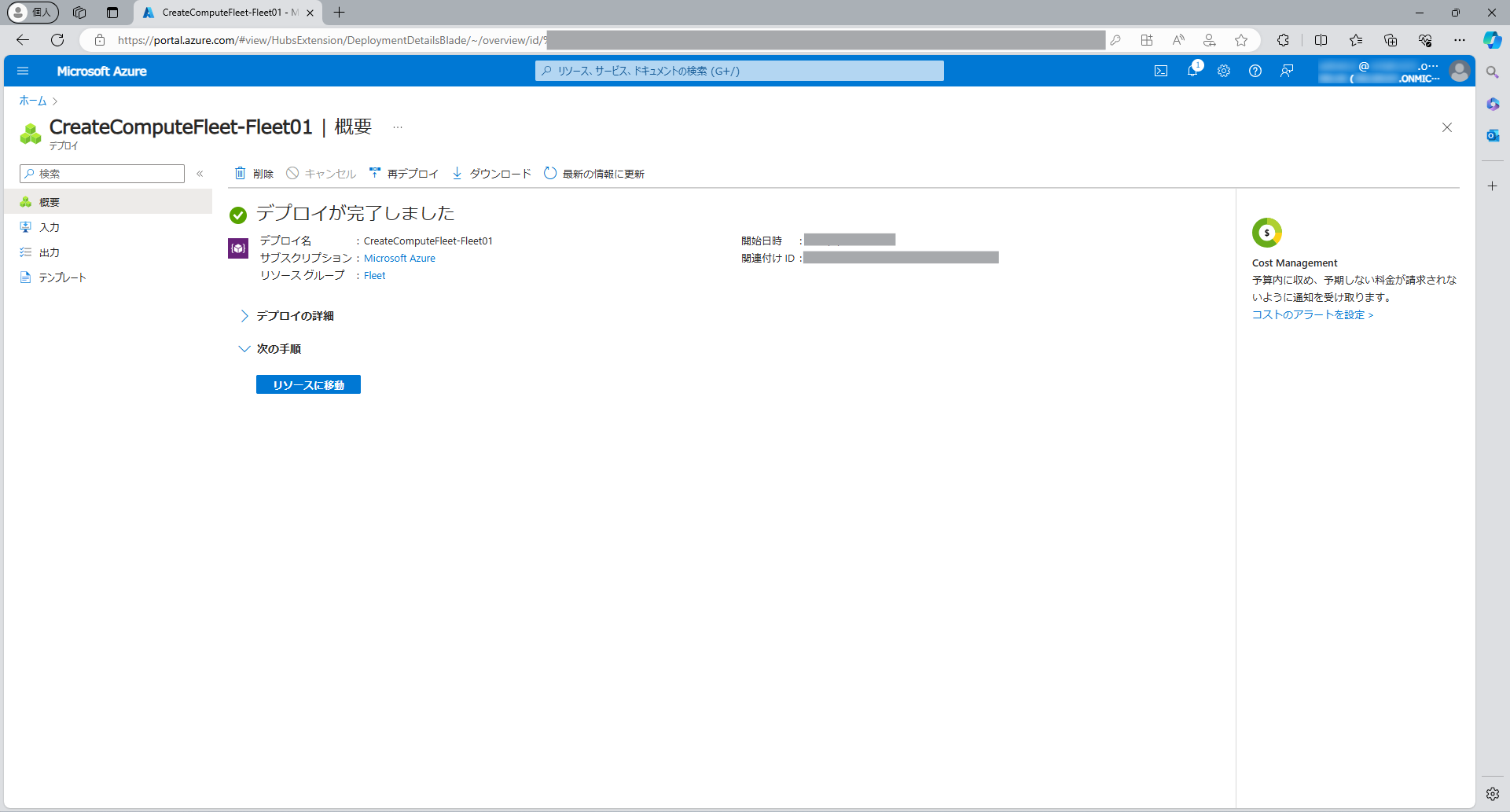1510x812 pixels.
Task: Open the Azure portal hamburger menu
Action: click(x=23, y=71)
